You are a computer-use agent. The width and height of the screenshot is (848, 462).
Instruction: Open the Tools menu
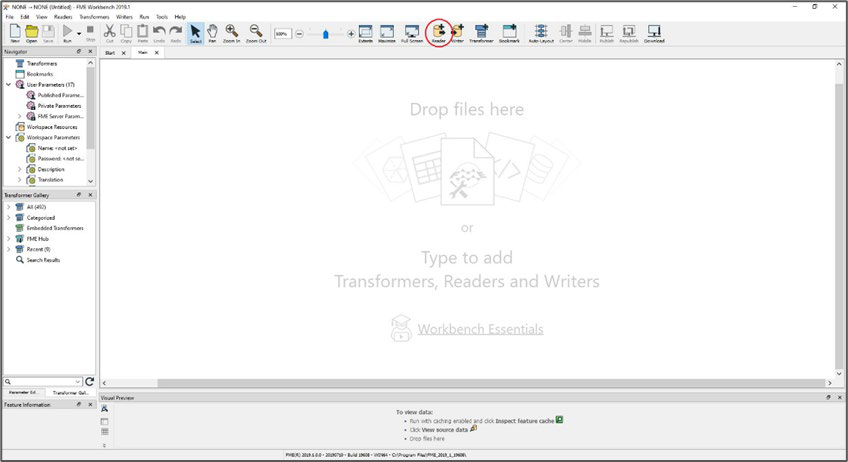162,17
